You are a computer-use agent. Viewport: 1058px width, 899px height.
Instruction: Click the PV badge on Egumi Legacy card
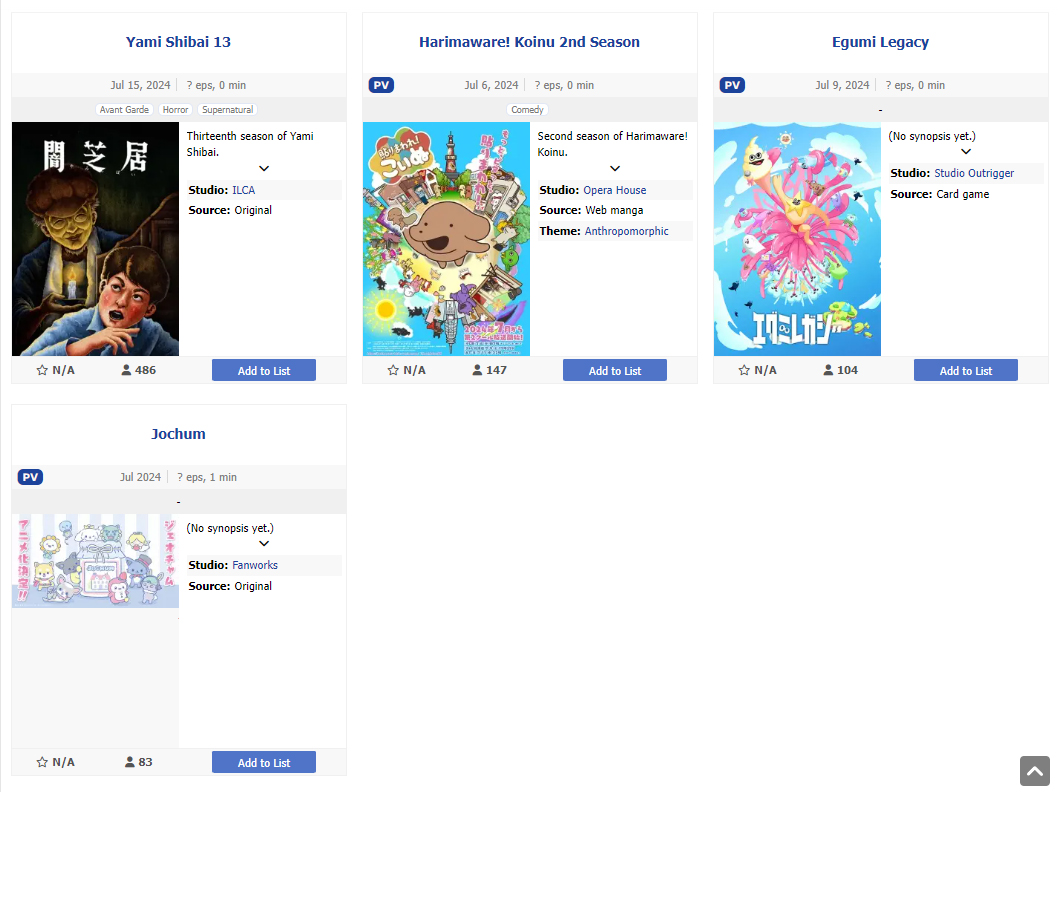(732, 85)
